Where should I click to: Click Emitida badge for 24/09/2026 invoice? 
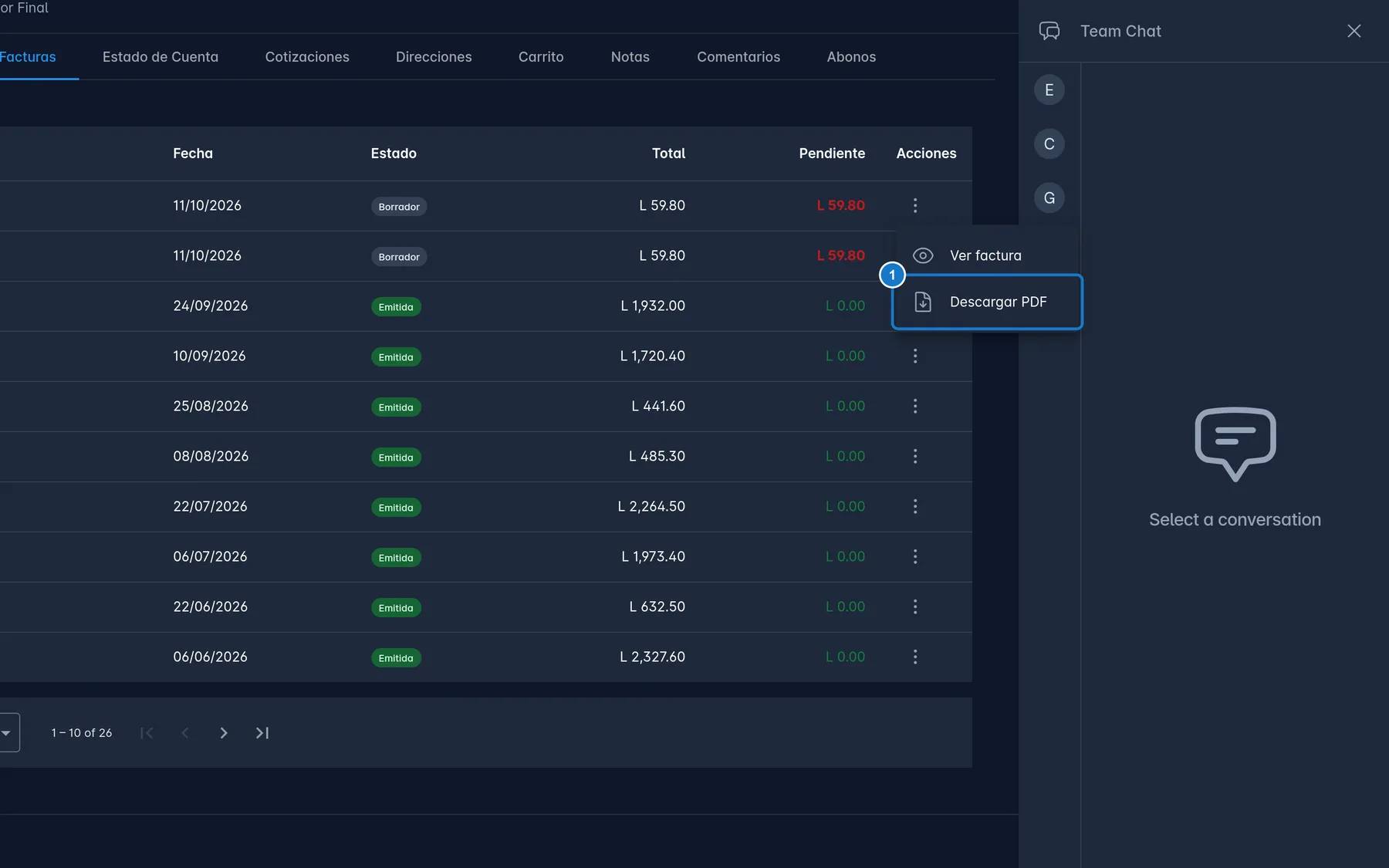point(396,307)
